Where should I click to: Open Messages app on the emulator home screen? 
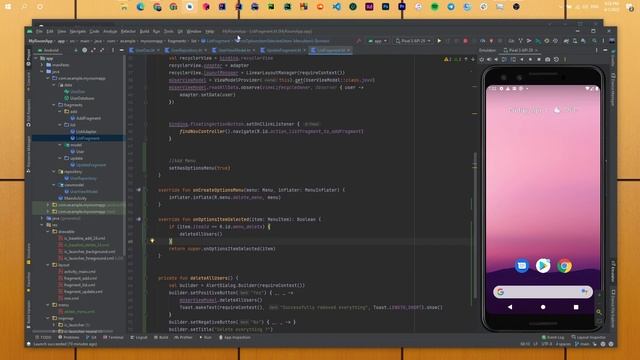[522, 266]
